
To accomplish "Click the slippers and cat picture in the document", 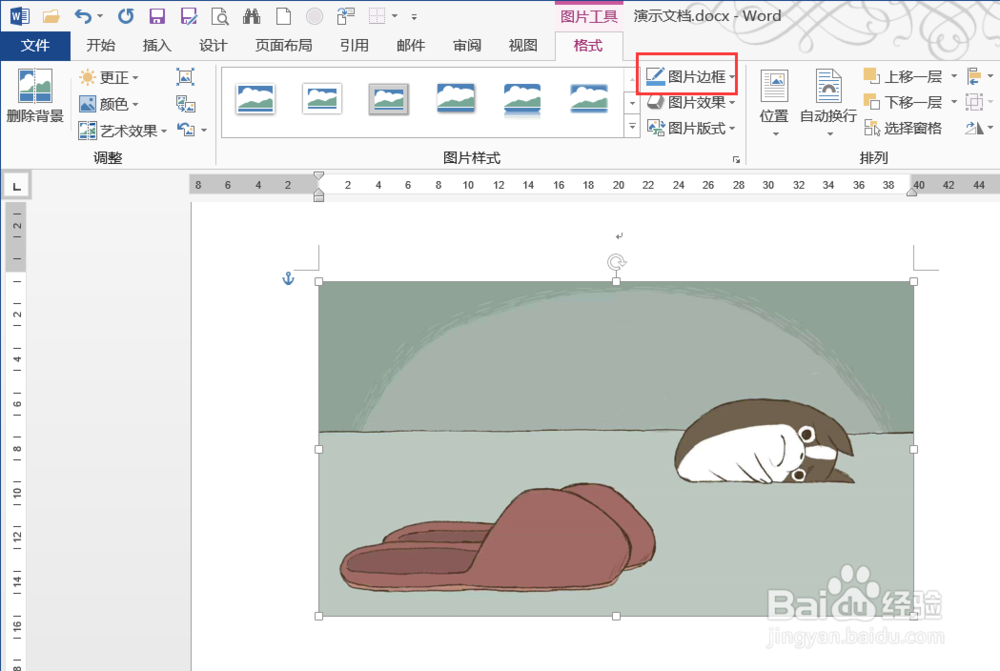I will coord(616,449).
